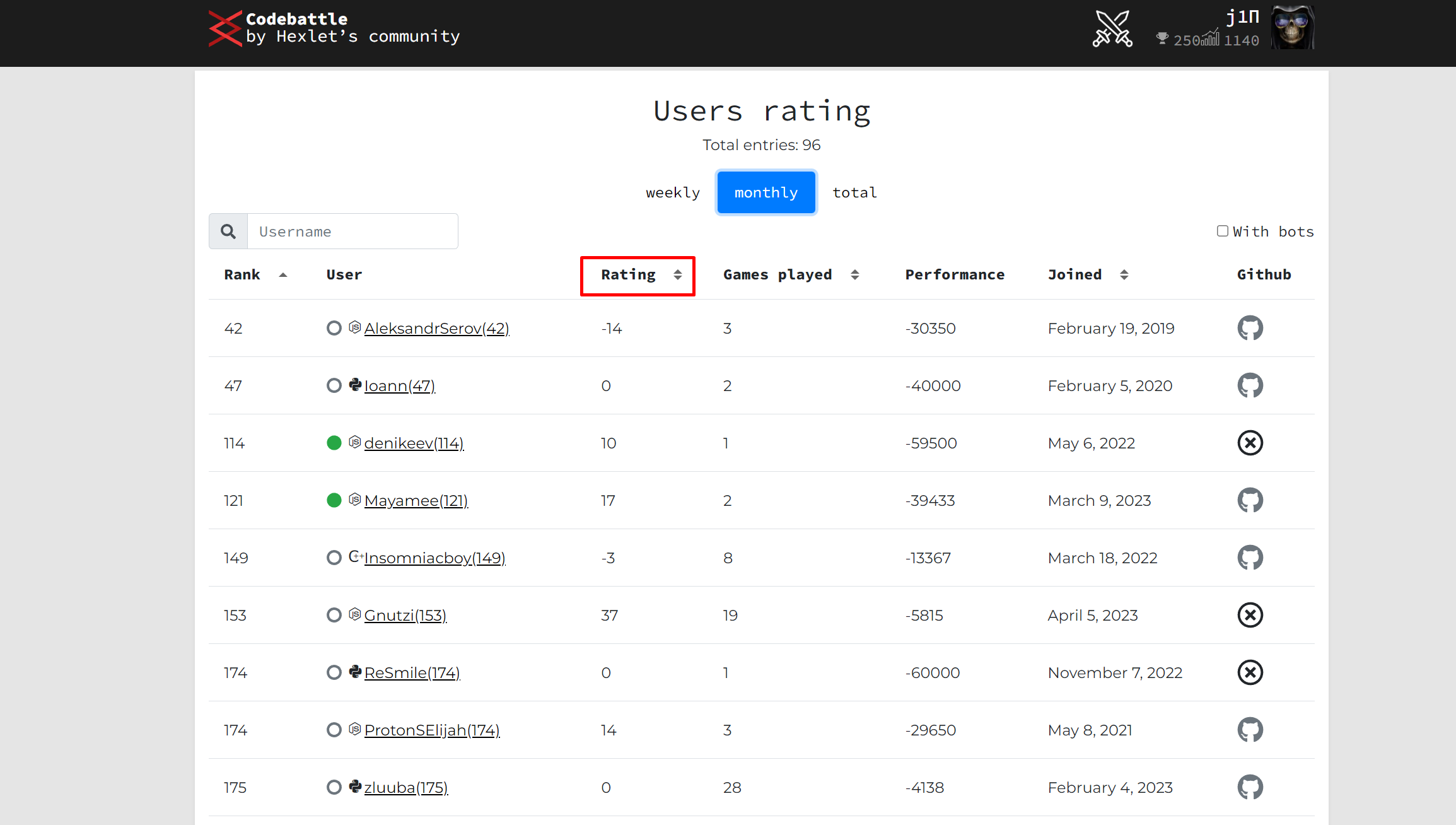Open the j1n user avatar menu
The image size is (1456, 825).
click(x=1292, y=28)
